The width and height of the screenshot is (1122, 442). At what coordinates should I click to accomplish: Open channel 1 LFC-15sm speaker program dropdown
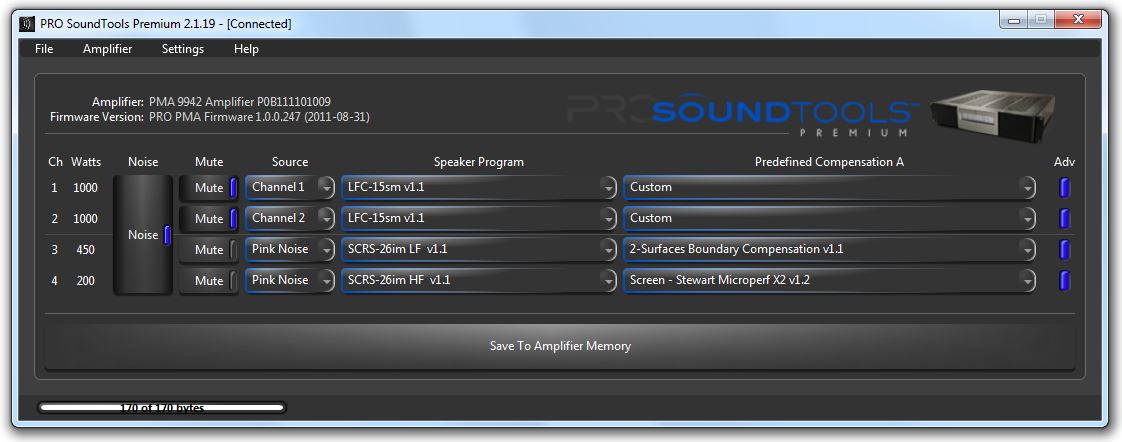pyautogui.click(x=479, y=187)
